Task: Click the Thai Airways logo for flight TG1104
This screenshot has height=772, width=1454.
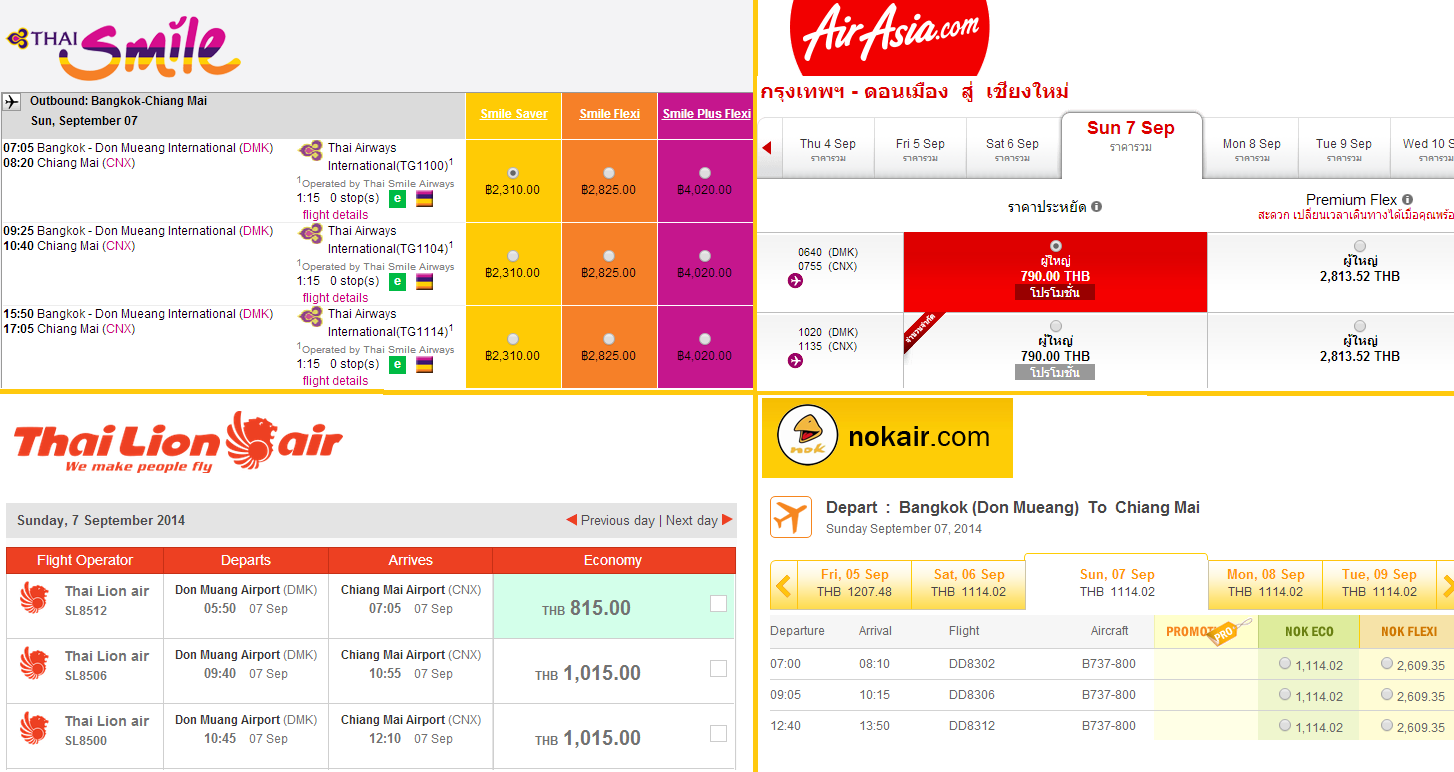Action: pyautogui.click(x=311, y=232)
